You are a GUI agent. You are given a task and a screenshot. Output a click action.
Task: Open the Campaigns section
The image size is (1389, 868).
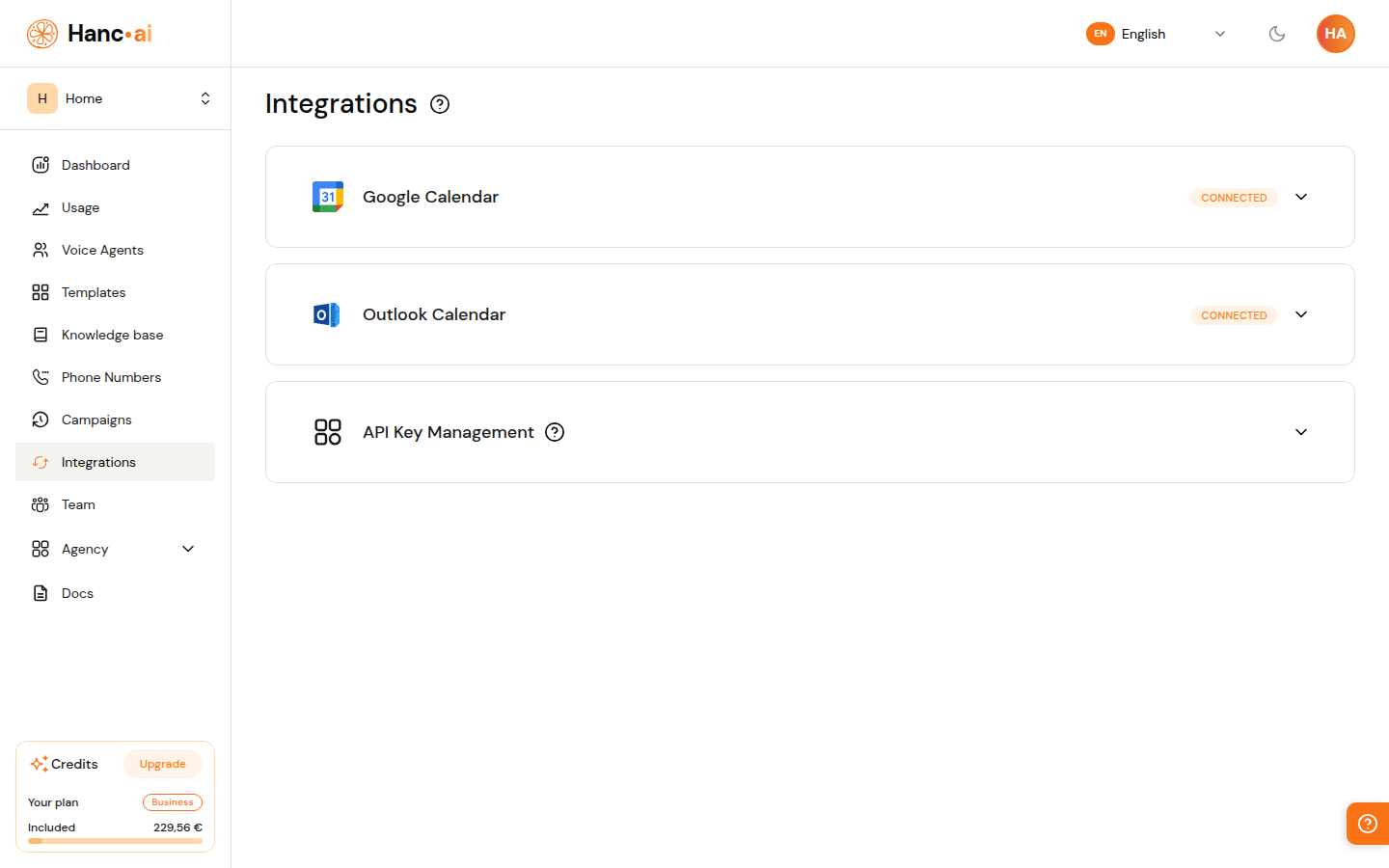click(x=96, y=420)
